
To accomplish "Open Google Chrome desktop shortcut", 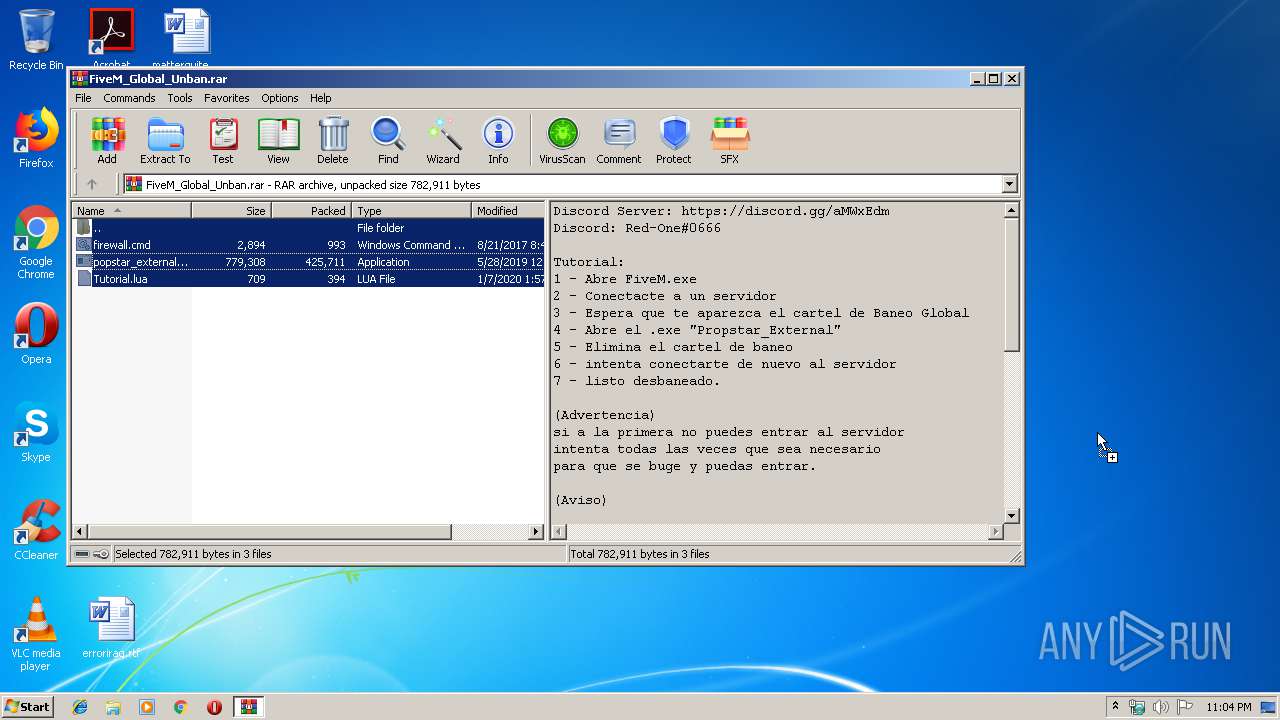I will point(36,243).
